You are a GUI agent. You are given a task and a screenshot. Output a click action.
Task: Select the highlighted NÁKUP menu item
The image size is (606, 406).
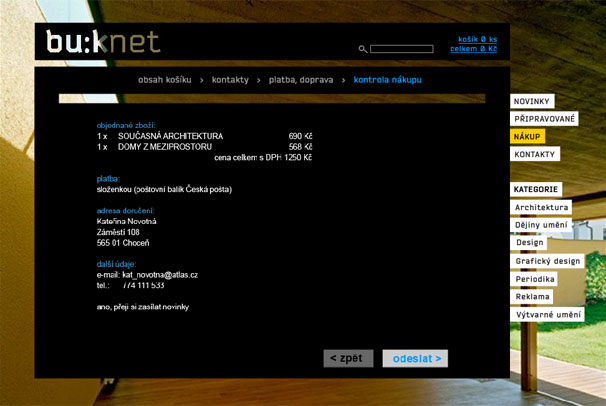(527, 136)
